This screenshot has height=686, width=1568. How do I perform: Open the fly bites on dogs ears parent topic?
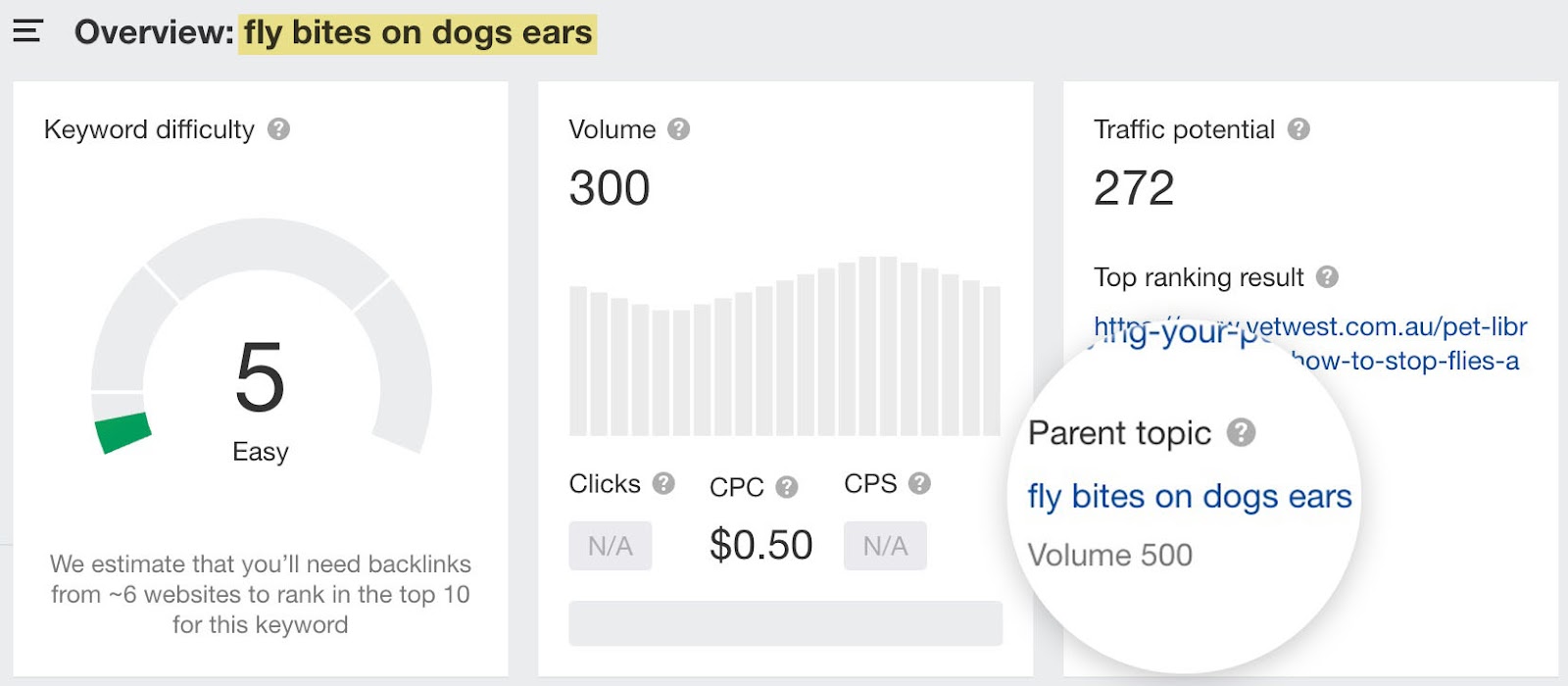(x=1188, y=497)
